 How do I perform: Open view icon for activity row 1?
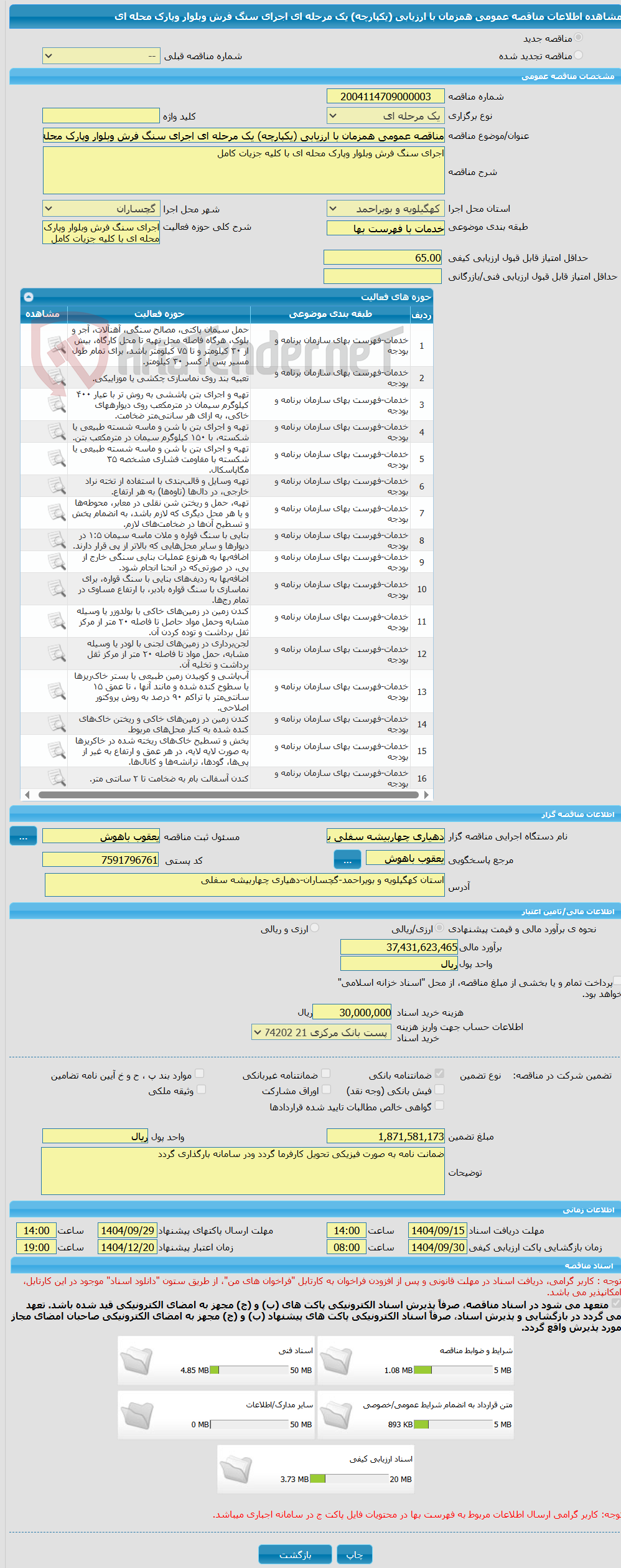point(57,345)
